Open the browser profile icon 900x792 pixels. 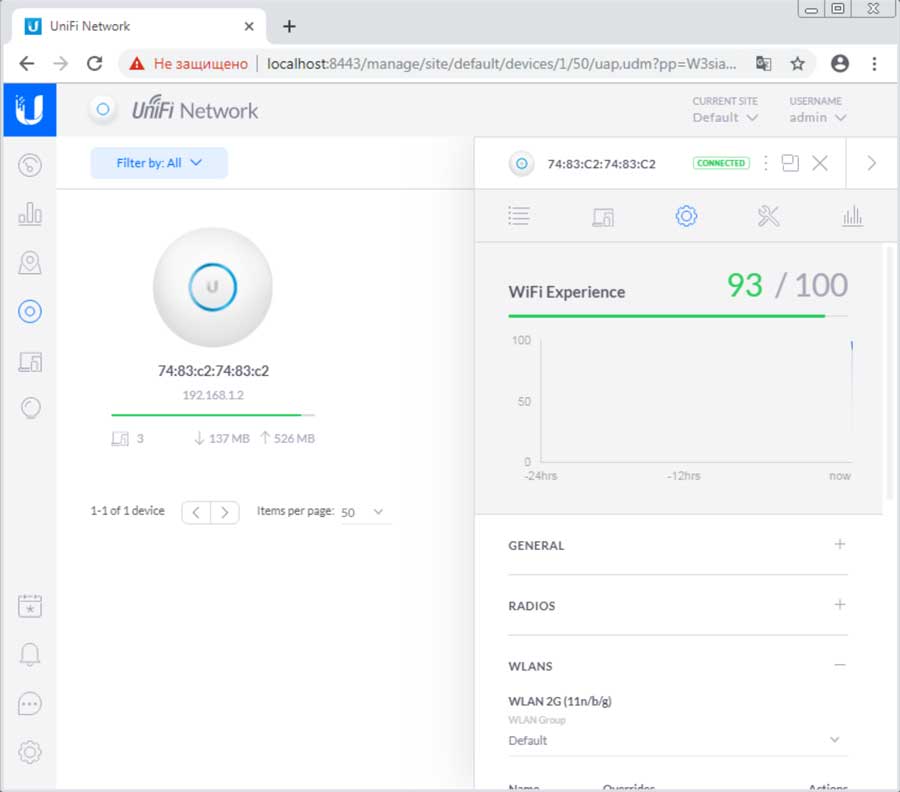click(x=840, y=63)
